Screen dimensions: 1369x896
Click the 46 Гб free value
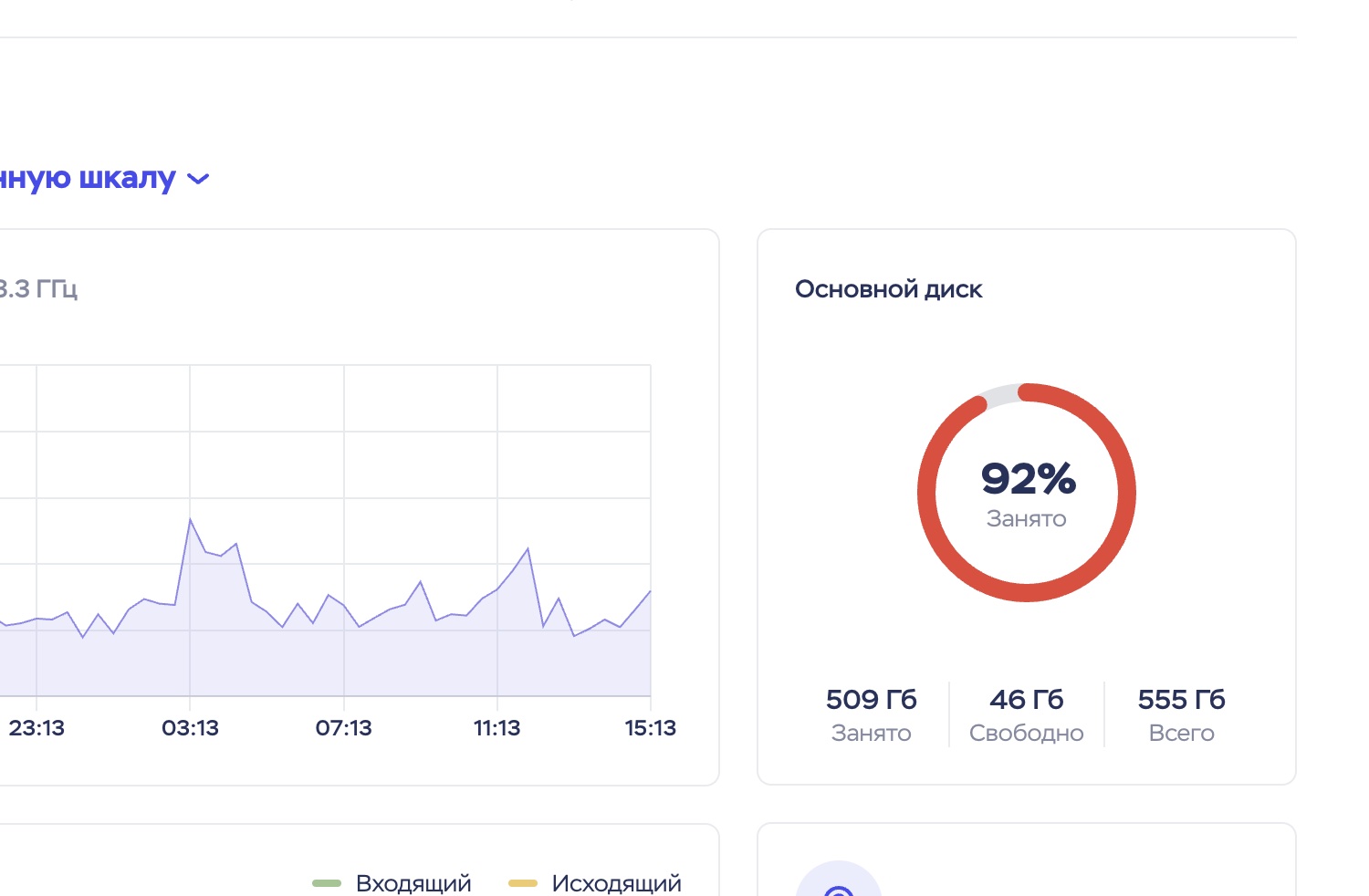(1027, 700)
